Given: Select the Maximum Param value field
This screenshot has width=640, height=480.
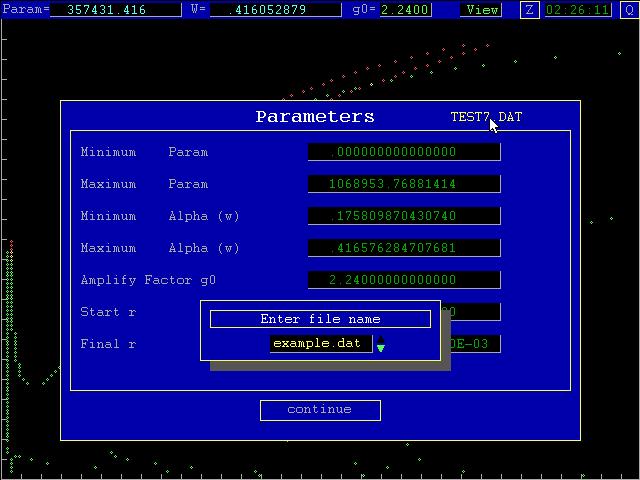Looking at the screenshot, I should (x=404, y=184).
